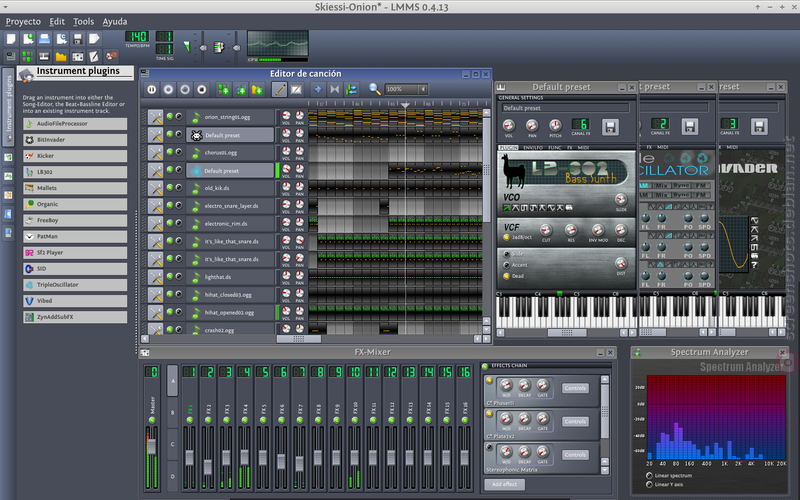Click the Default preset name field in LB-302
This screenshot has width=800, height=500.
pos(565,108)
